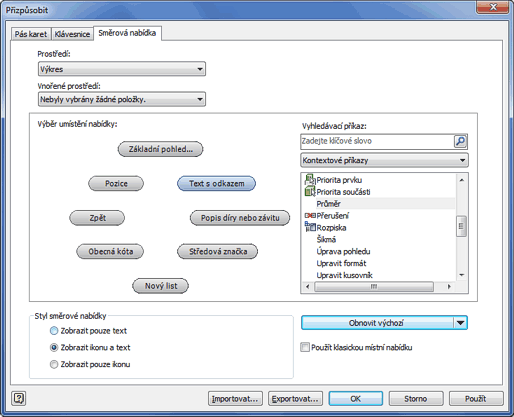Choose Zobrazit pouze ikonu option
Image resolution: width=514 pixels, height=417 pixels.
[54, 364]
